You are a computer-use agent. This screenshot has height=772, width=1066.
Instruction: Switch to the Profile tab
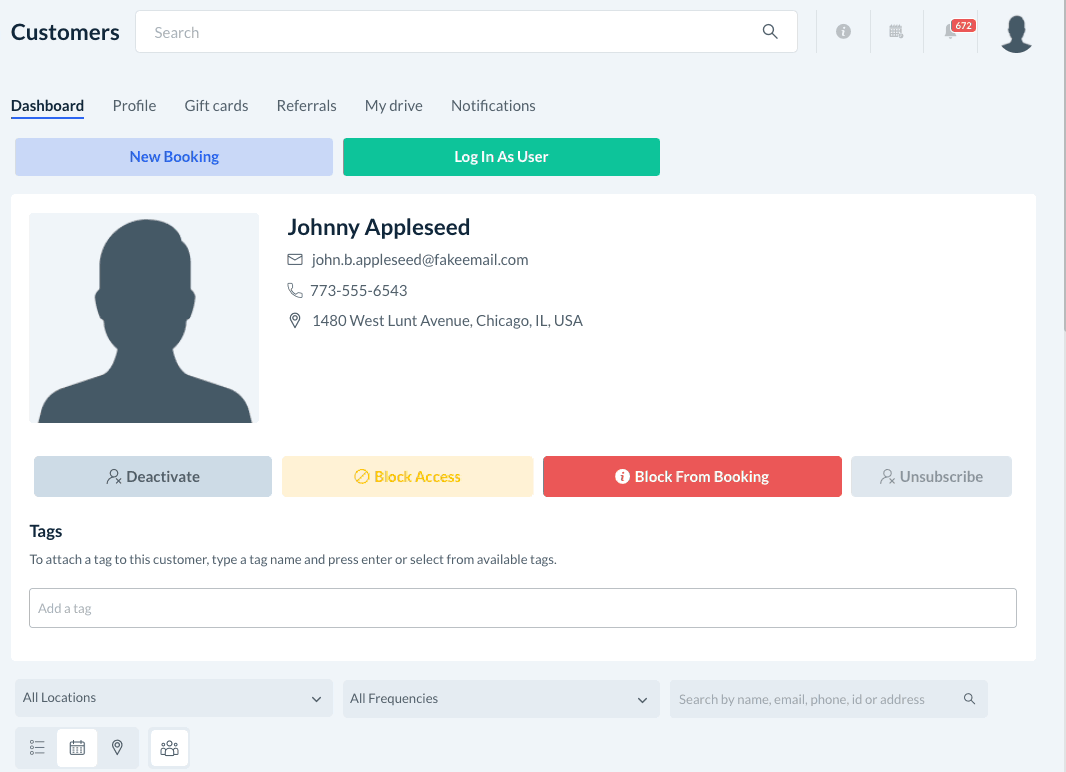point(135,106)
